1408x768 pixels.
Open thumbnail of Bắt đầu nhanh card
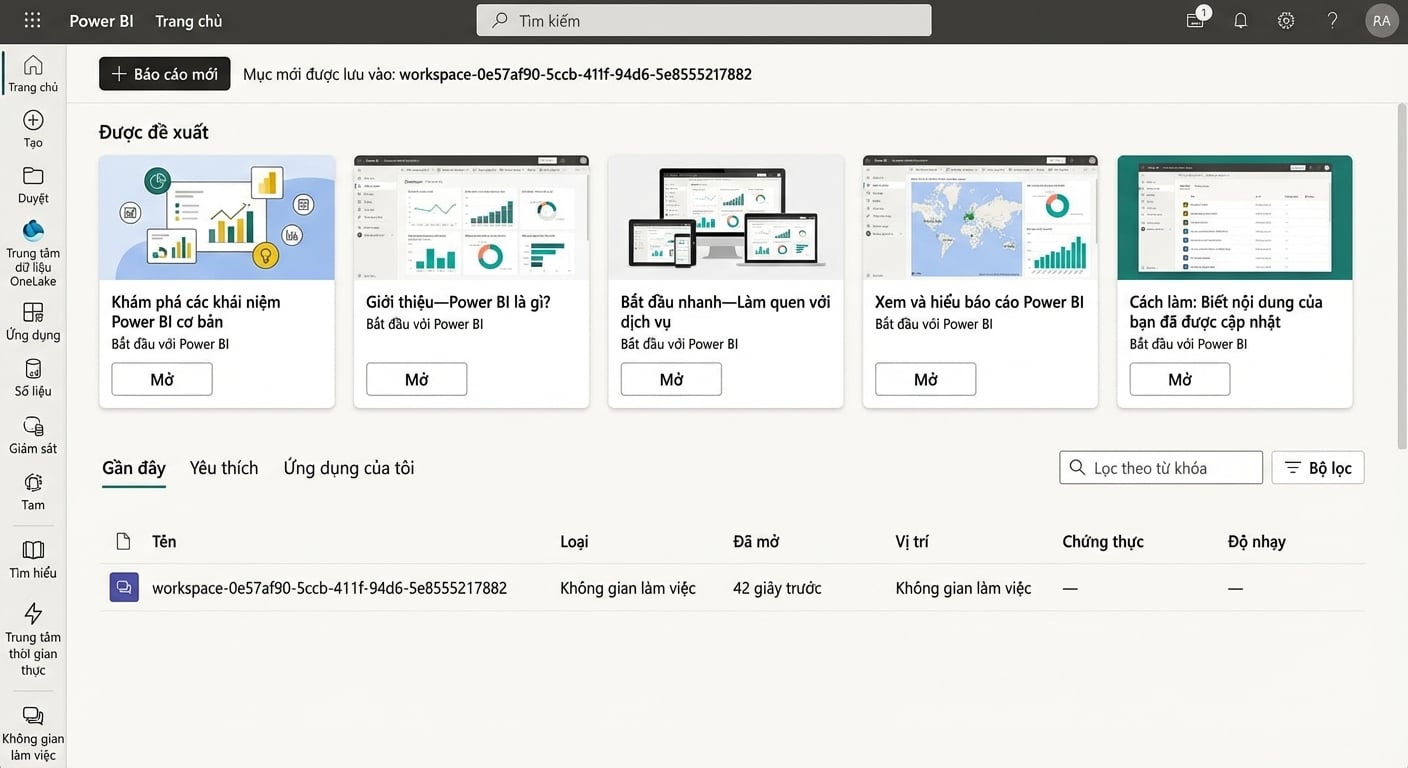click(x=726, y=217)
